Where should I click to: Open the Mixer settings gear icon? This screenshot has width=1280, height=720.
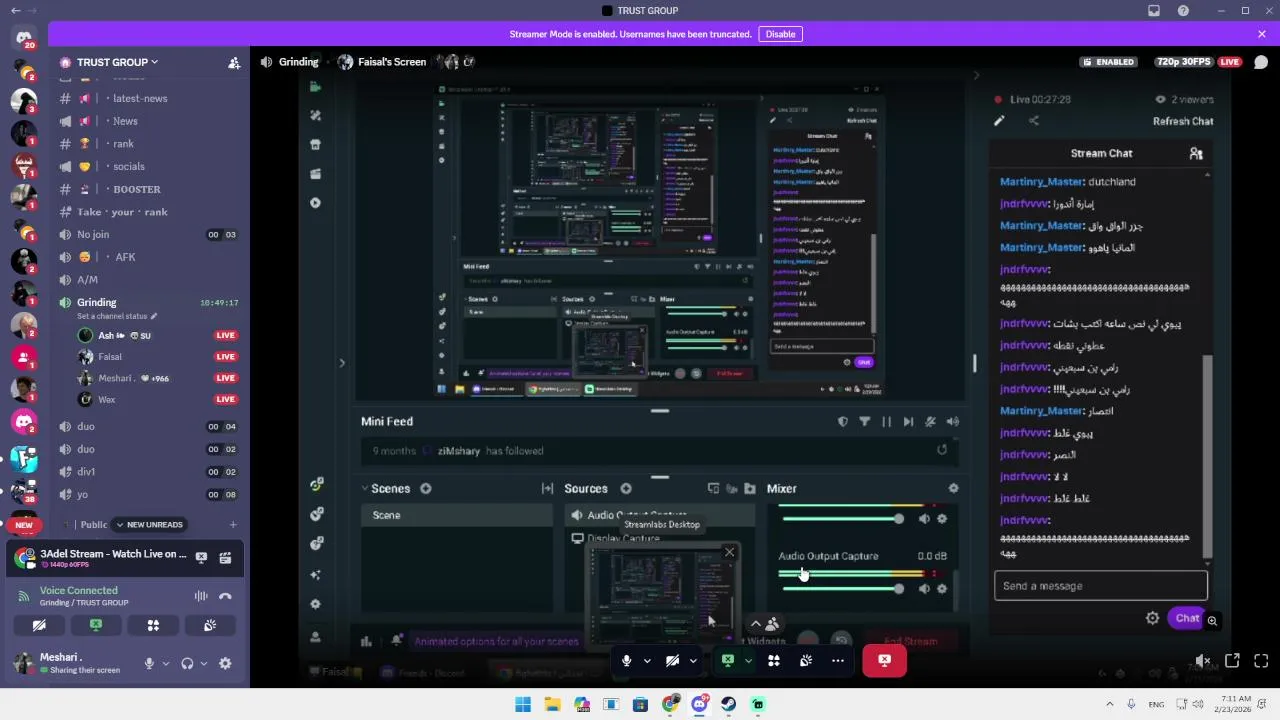coord(953,488)
